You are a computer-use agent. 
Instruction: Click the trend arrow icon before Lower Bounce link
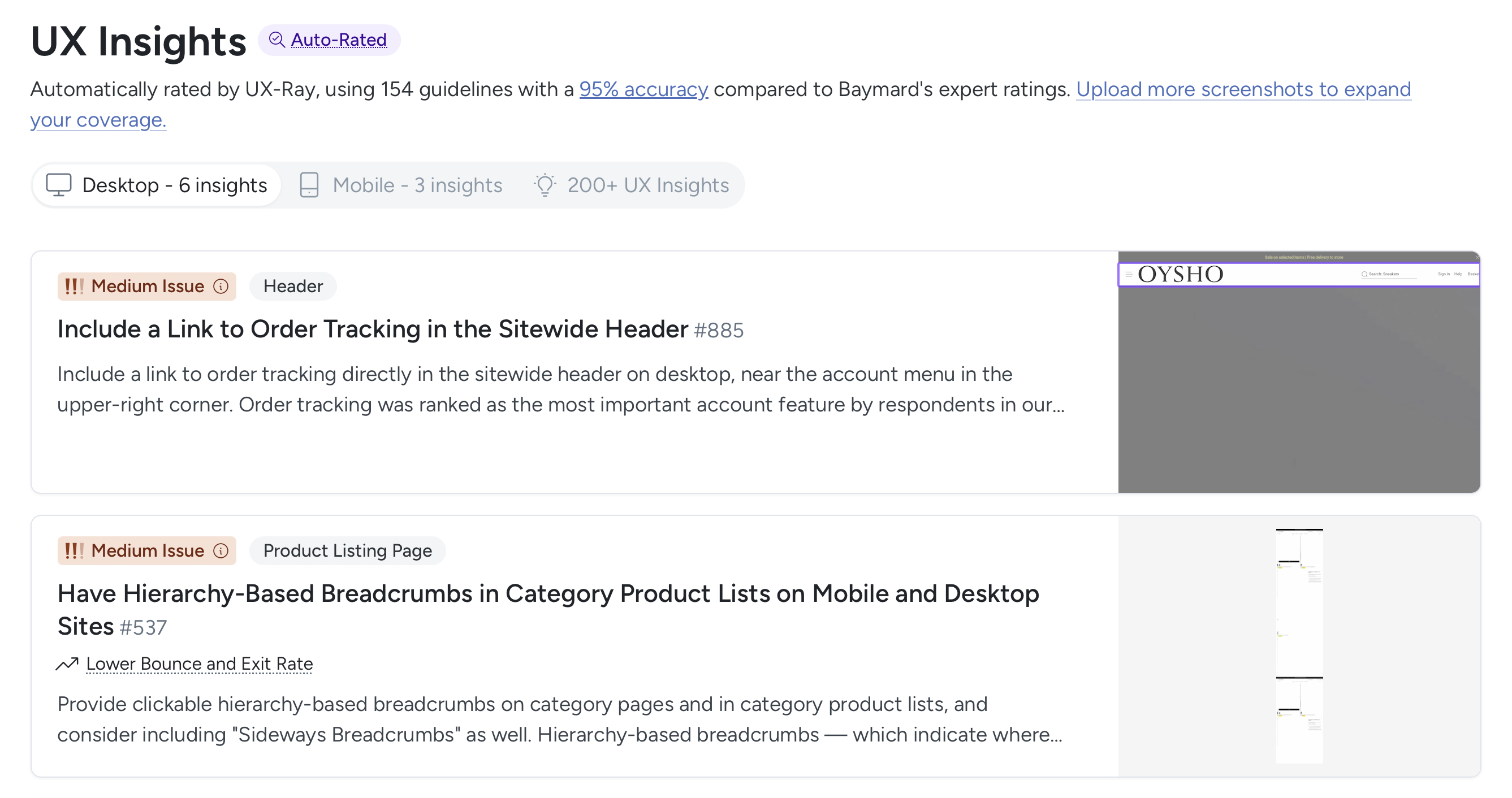coord(66,663)
